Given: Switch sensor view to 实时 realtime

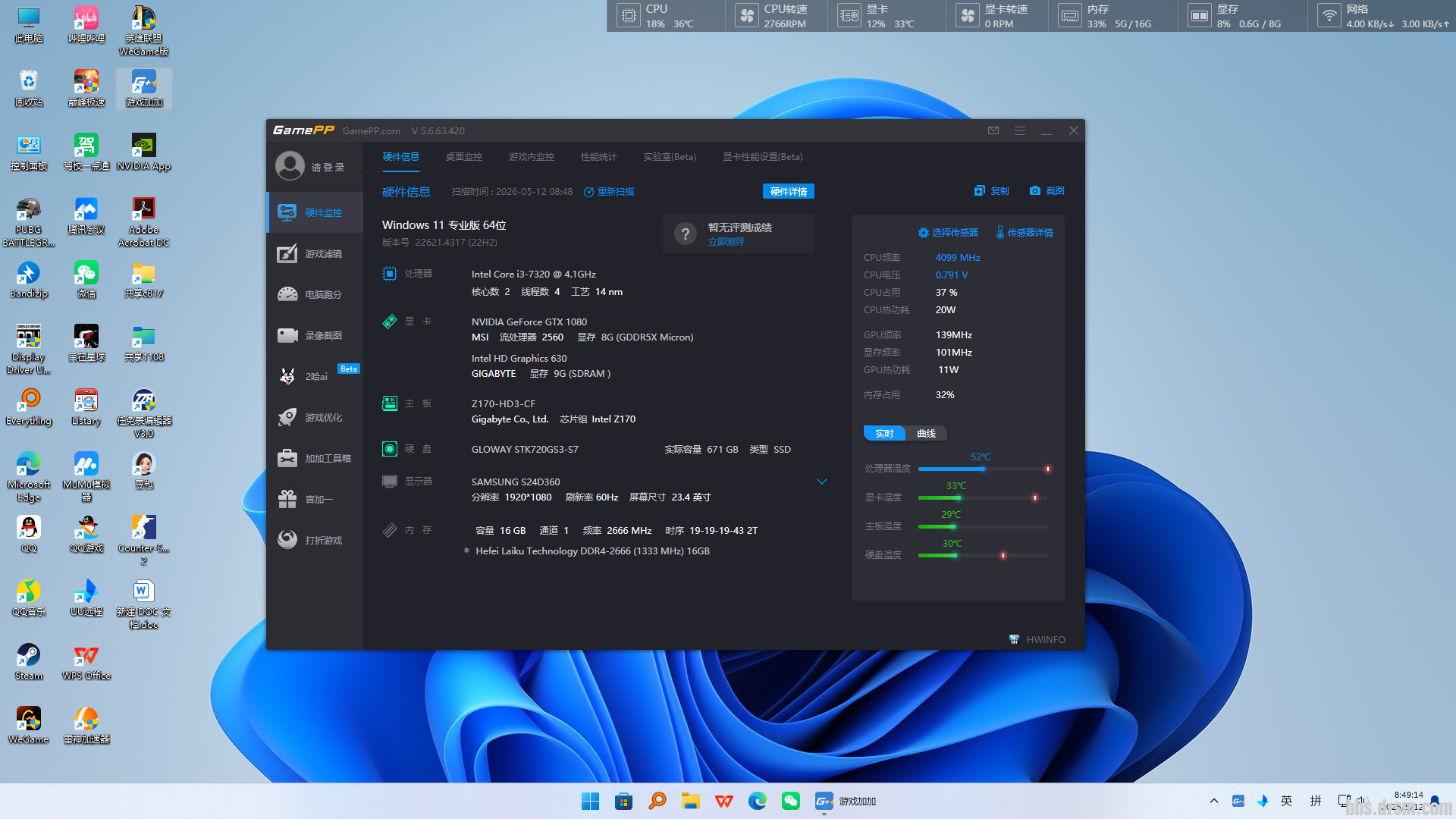Looking at the screenshot, I should coord(884,434).
